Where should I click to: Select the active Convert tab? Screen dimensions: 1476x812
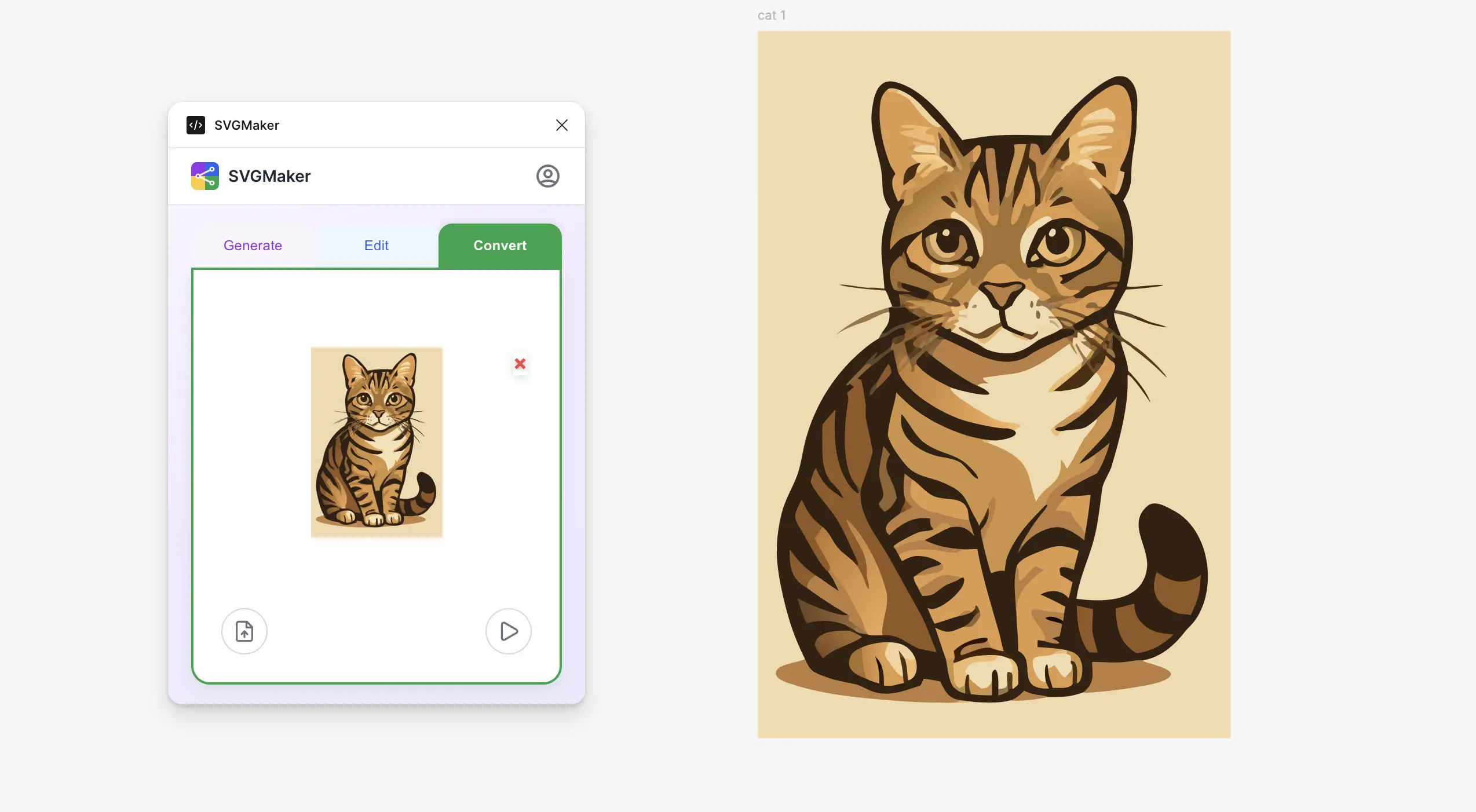coord(499,246)
